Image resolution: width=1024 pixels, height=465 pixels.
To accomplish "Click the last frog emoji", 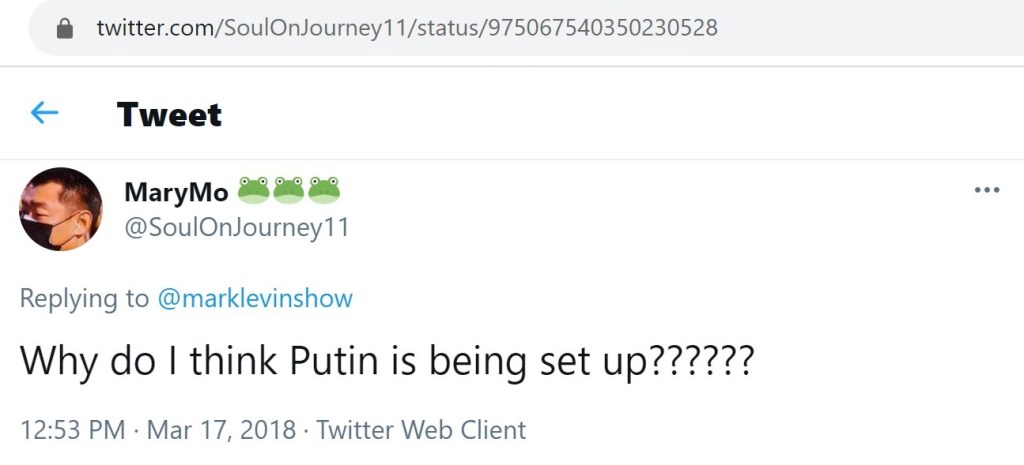I will [x=324, y=189].
